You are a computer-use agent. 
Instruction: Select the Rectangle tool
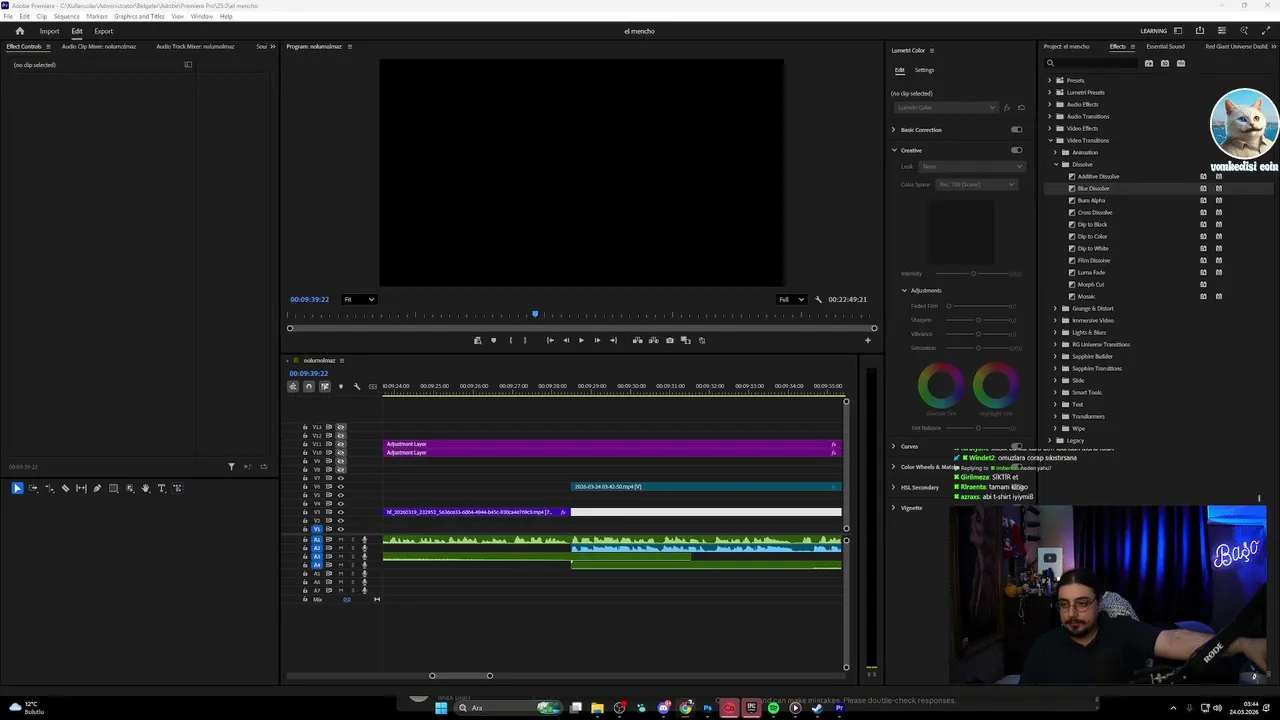click(113, 488)
